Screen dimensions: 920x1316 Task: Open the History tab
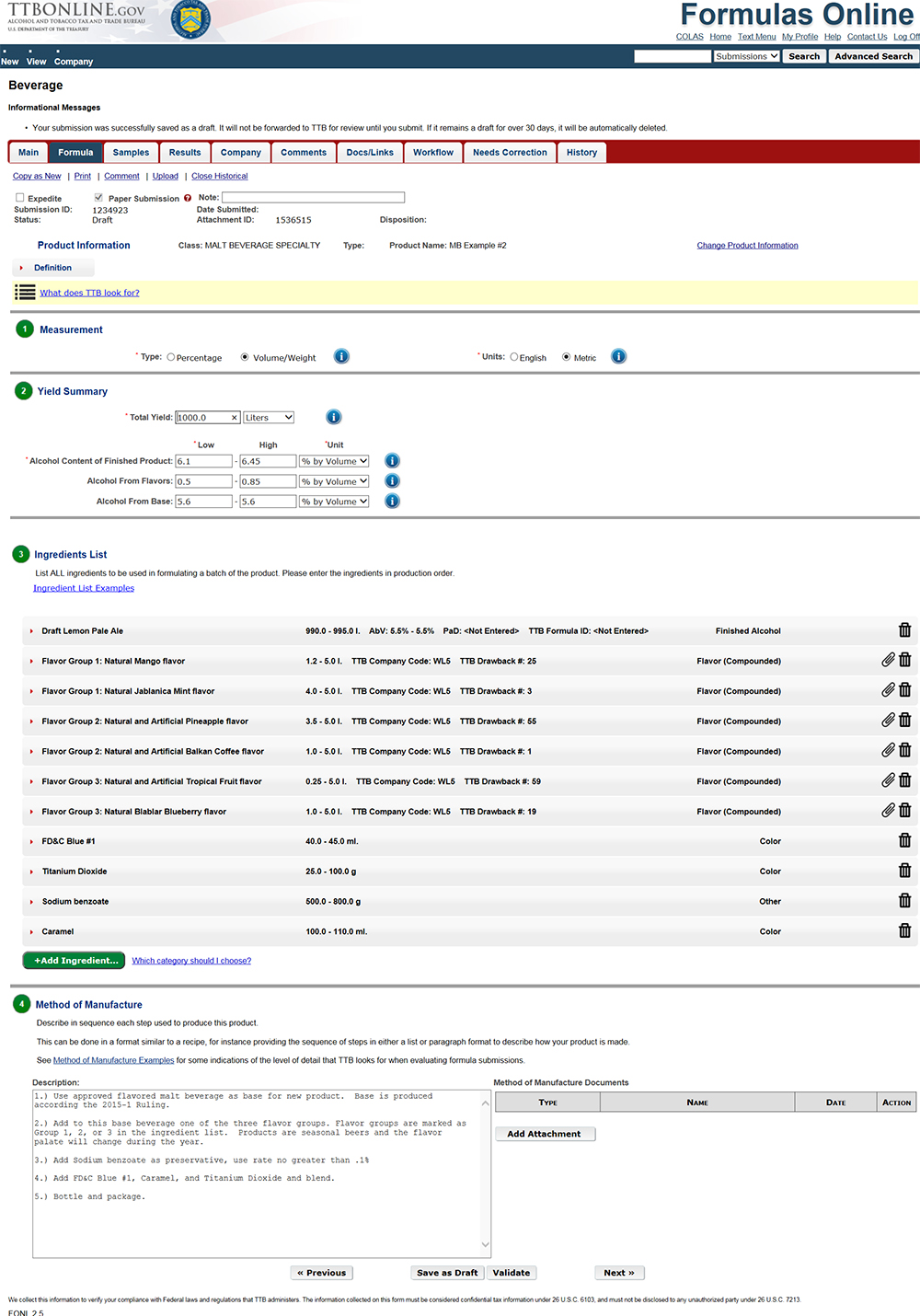click(x=581, y=153)
